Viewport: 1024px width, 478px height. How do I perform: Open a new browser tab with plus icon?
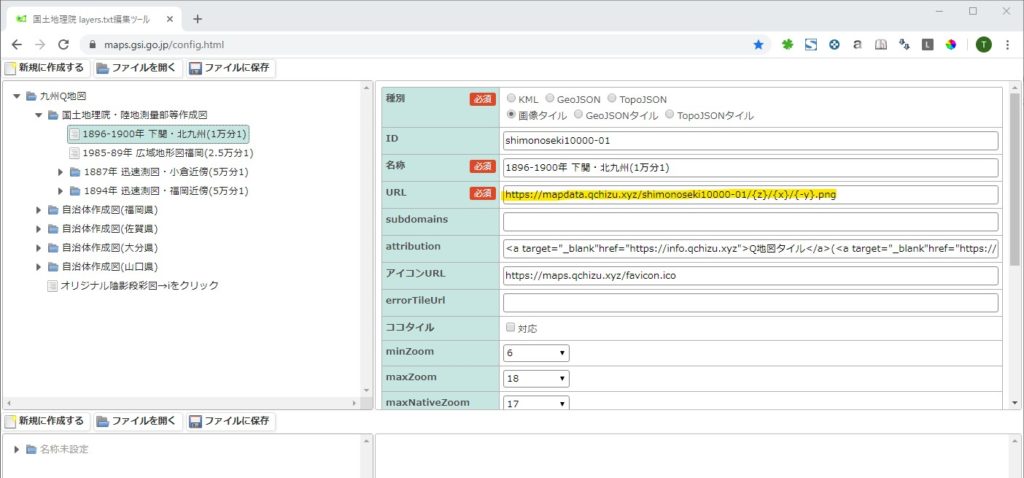[x=197, y=19]
